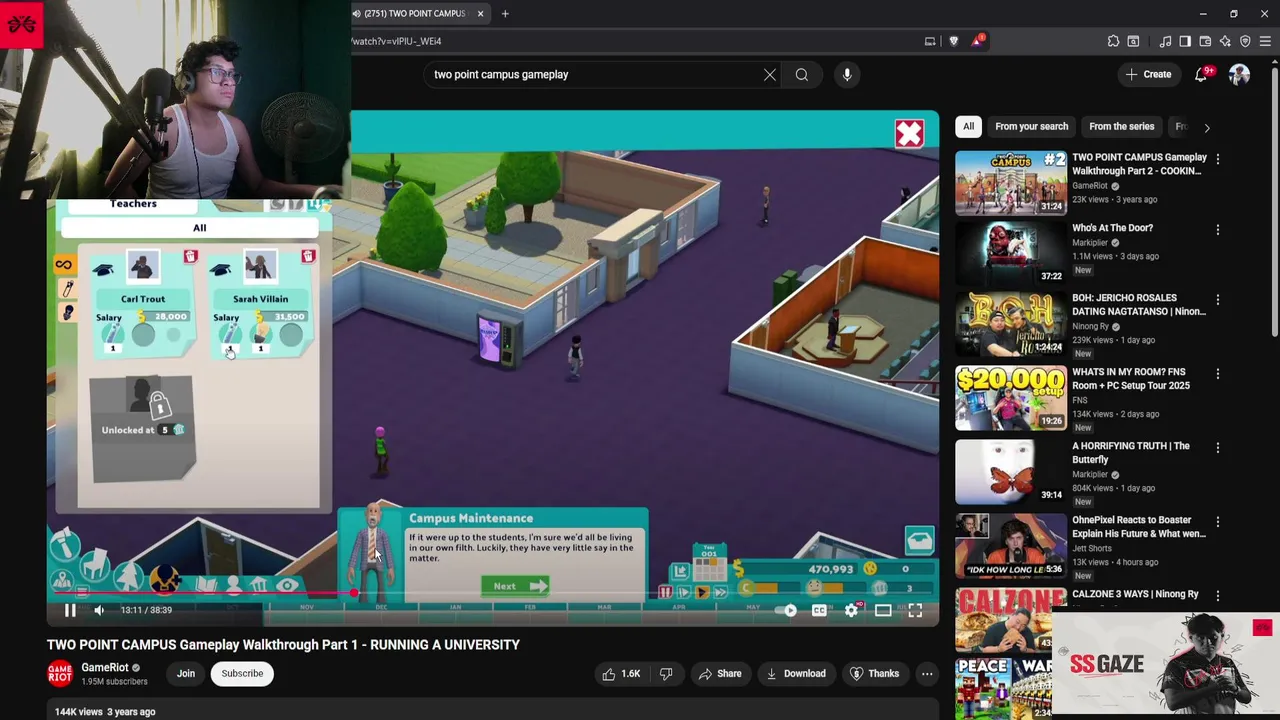Open options menu for A HORRIFYING TRUTH video
This screenshot has height=720, width=1280.
click(1217, 448)
